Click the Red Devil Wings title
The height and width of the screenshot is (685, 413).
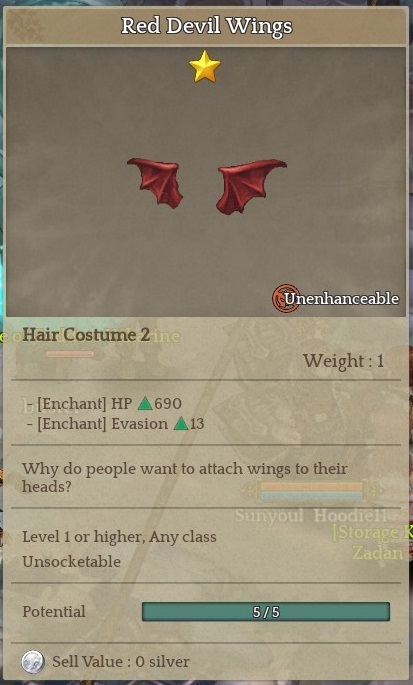[x=207, y=26]
